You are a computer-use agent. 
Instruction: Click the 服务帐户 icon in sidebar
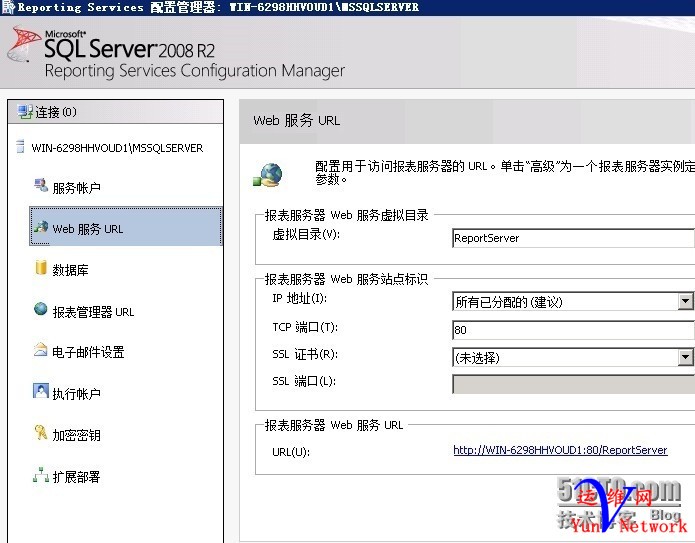(x=41, y=185)
